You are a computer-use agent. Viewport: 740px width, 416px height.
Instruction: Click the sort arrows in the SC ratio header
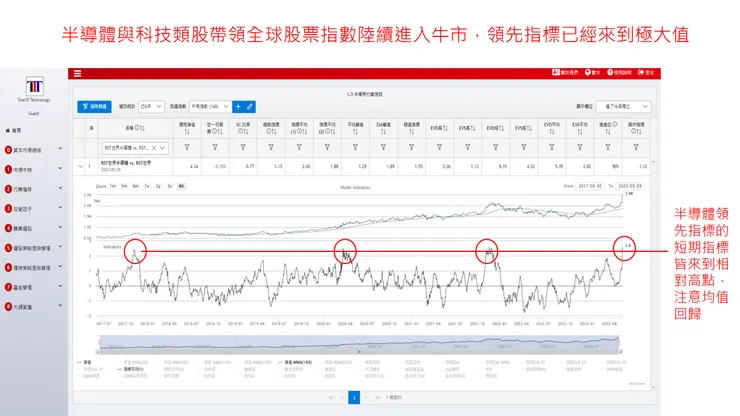pos(246,131)
